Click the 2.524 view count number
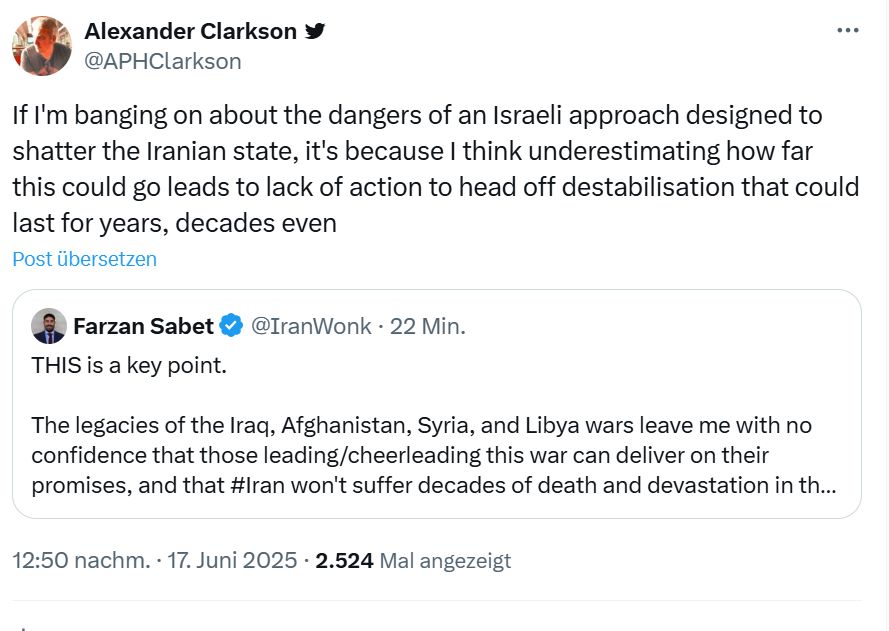The image size is (889, 631). click(x=344, y=561)
